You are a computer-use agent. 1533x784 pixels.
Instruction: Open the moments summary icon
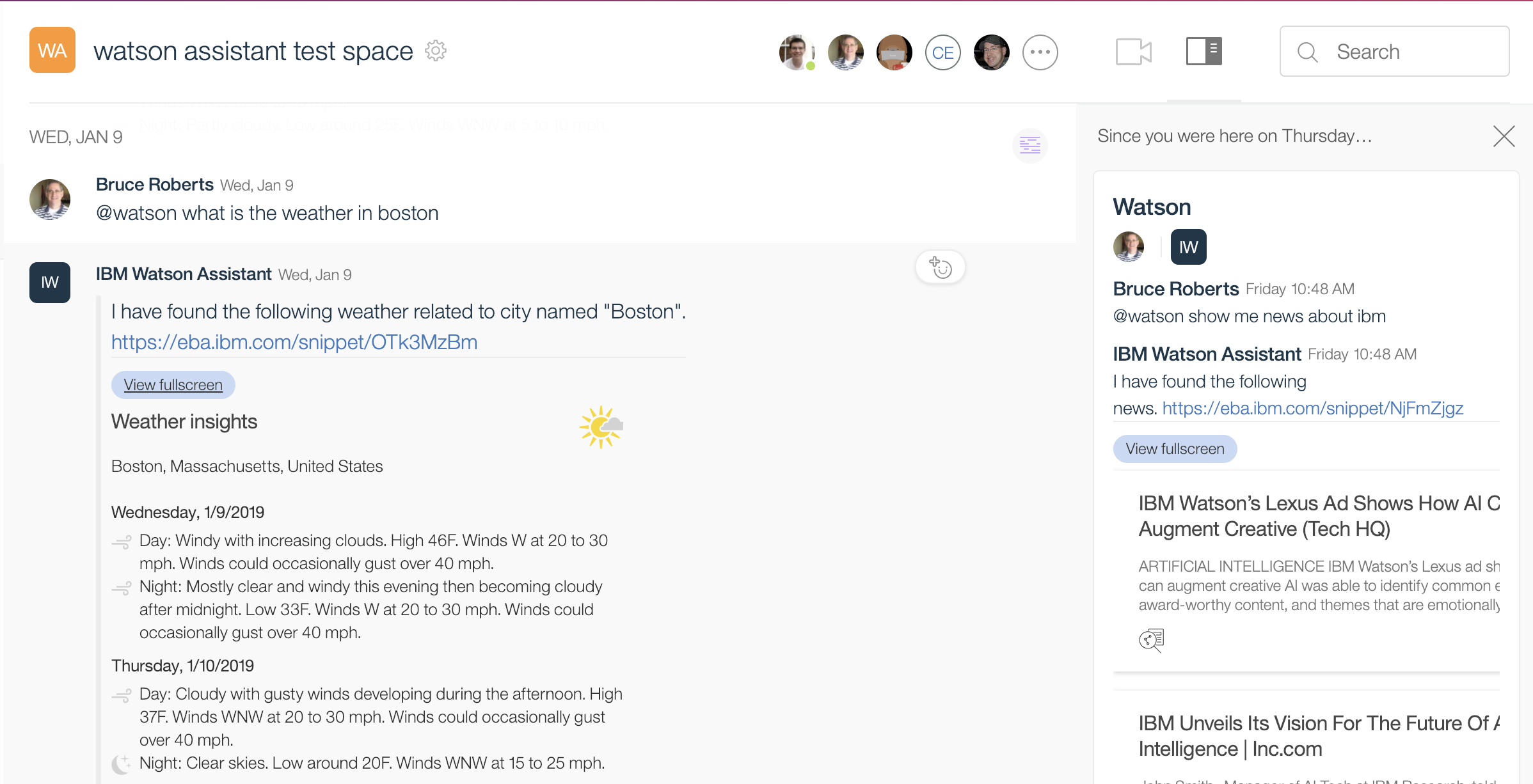point(1029,145)
